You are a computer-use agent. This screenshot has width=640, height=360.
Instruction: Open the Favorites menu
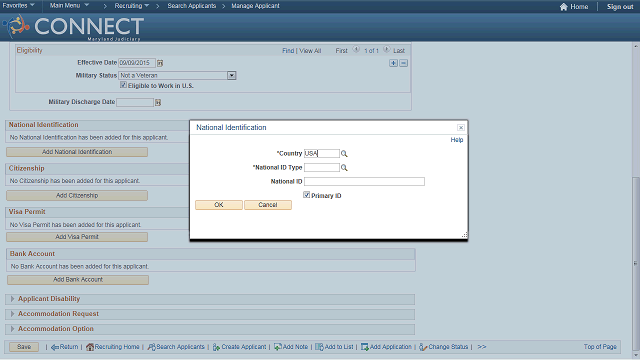tap(18, 6)
